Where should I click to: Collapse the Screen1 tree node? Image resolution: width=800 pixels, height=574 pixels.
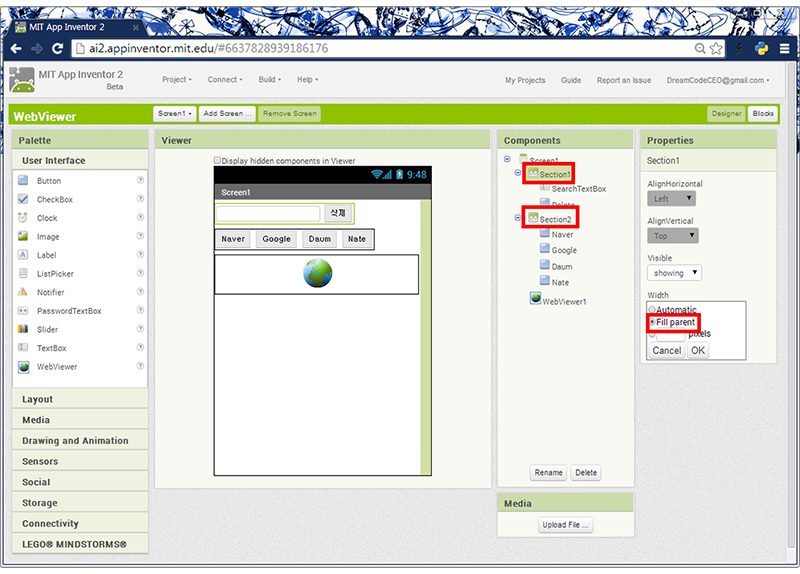[x=507, y=159]
